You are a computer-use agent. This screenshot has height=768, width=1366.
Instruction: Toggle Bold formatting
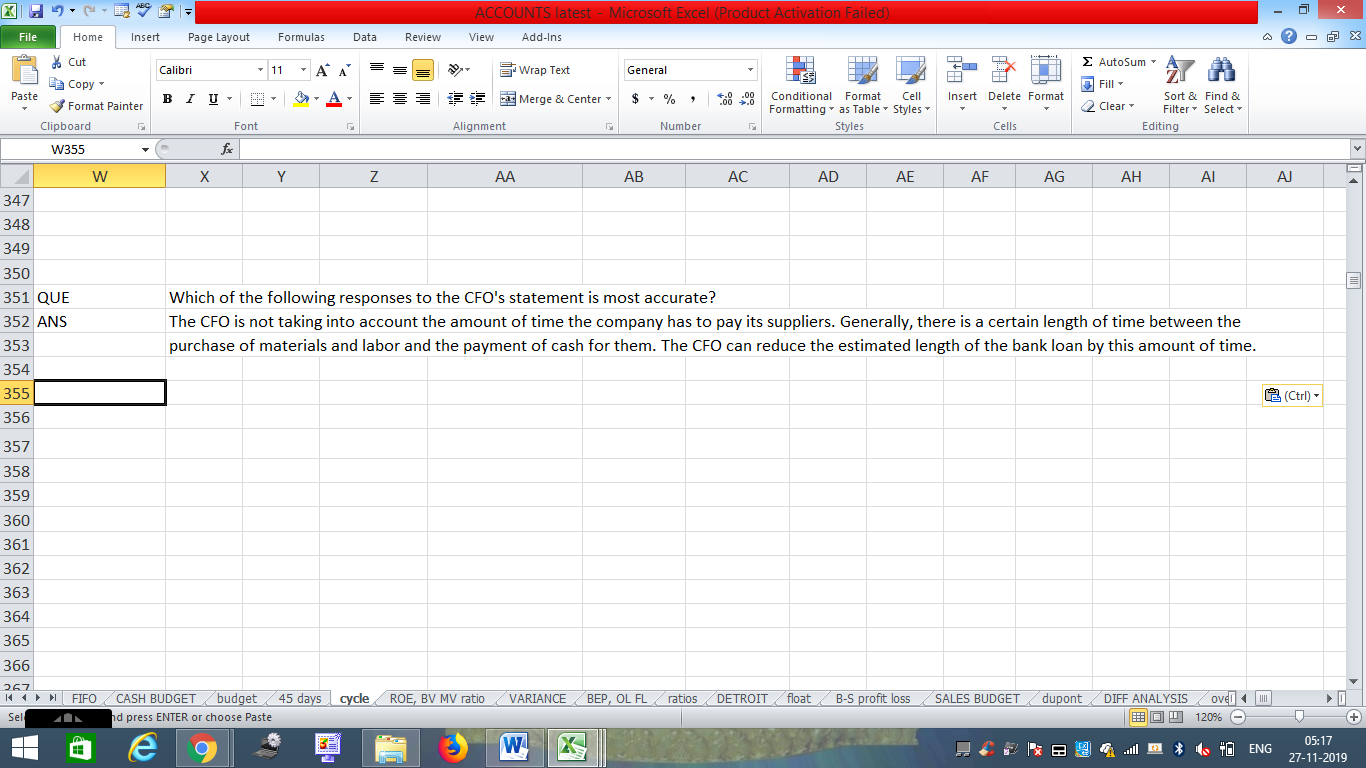[167, 99]
